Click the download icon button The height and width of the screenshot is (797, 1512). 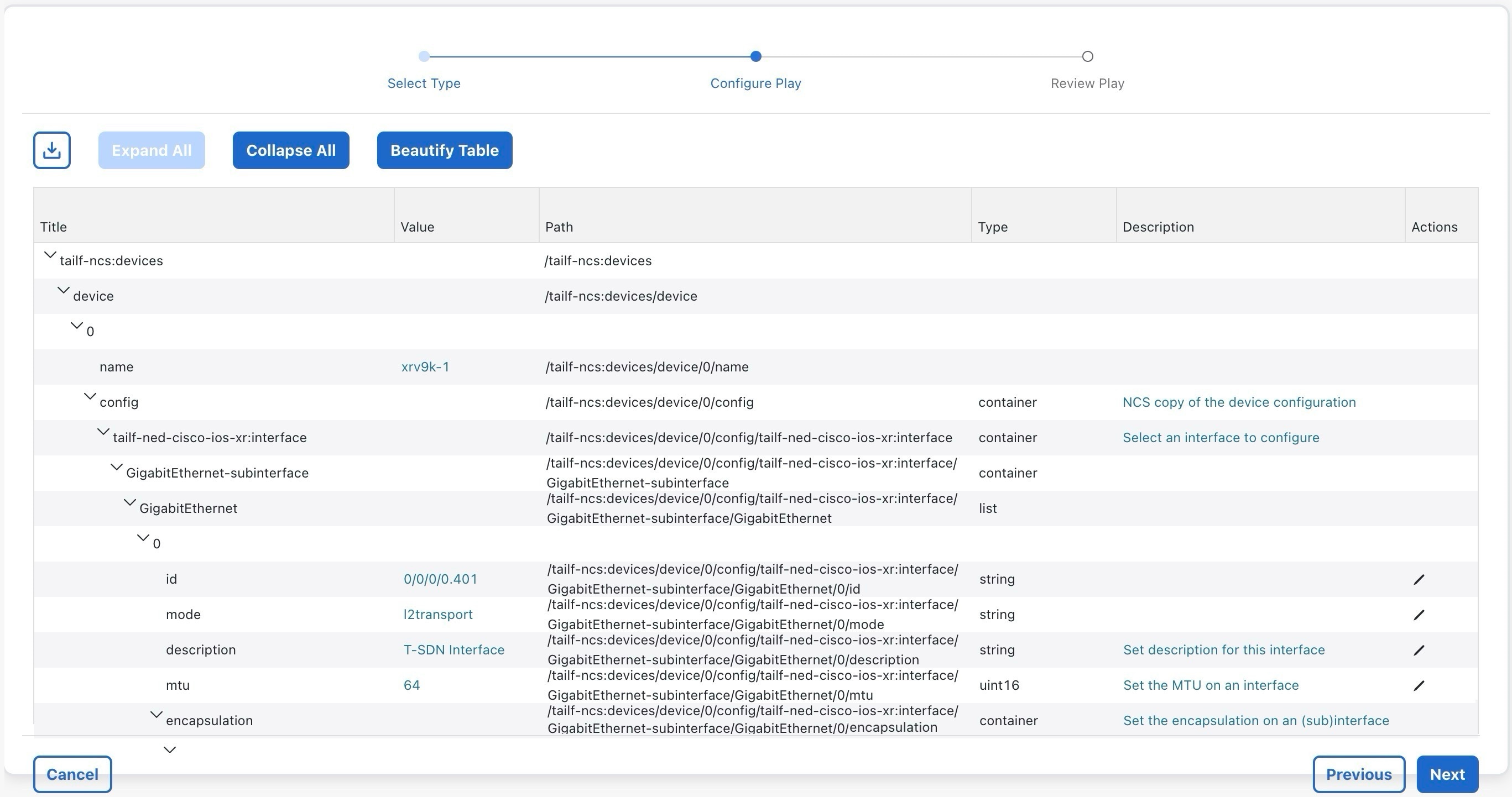pyautogui.click(x=51, y=150)
